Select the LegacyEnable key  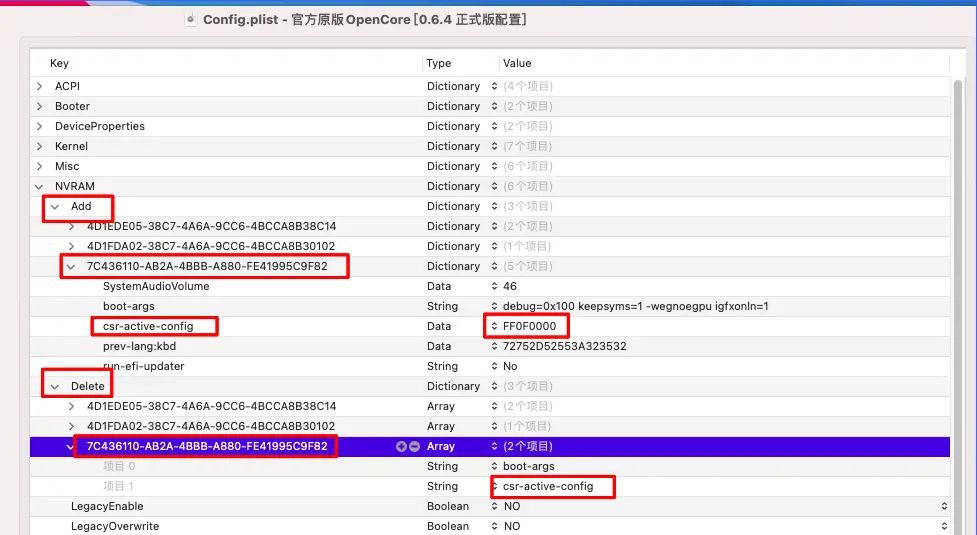pos(107,506)
